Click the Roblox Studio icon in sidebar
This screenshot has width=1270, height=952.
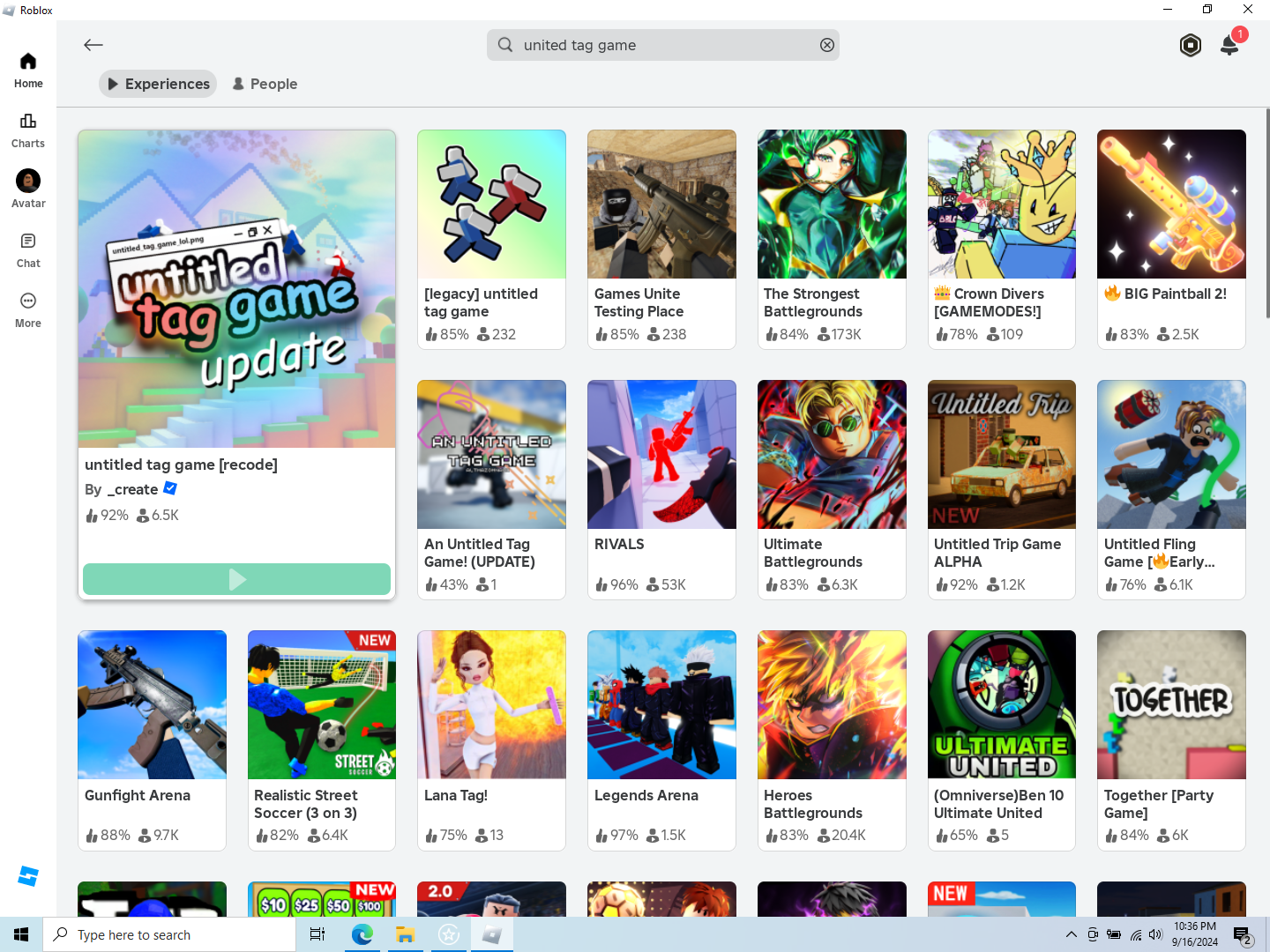(x=28, y=876)
